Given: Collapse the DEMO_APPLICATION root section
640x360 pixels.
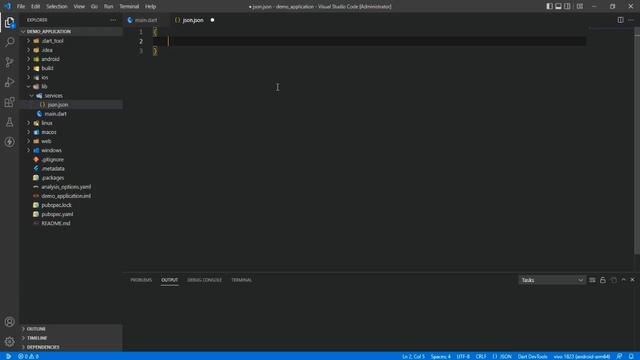Looking at the screenshot, I should [x=71, y=31].
